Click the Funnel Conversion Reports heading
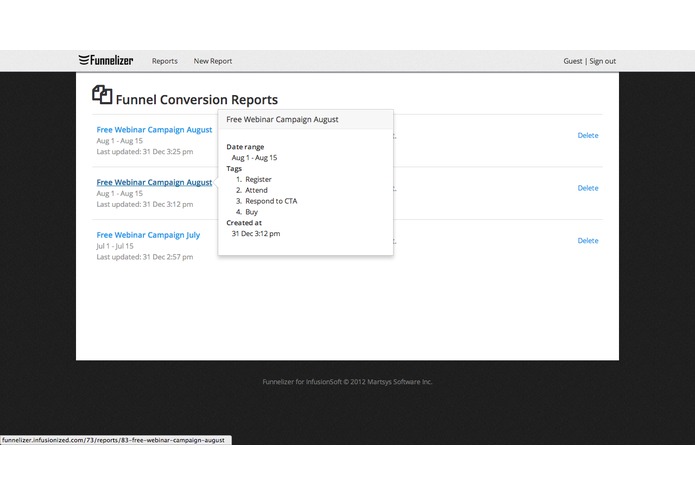The image size is (695, 494). point(197,100)
